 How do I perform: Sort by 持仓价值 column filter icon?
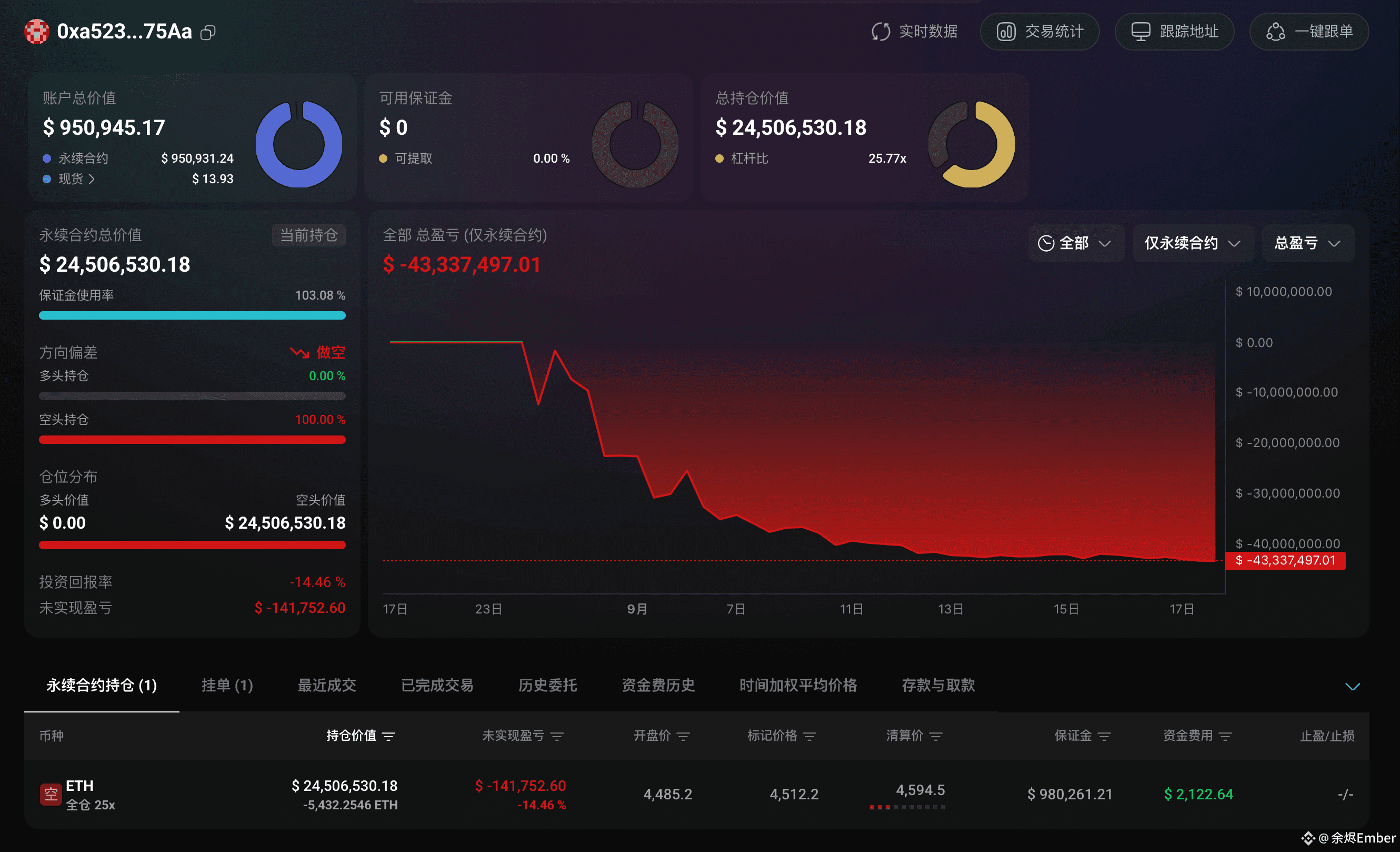click(388, 736)
